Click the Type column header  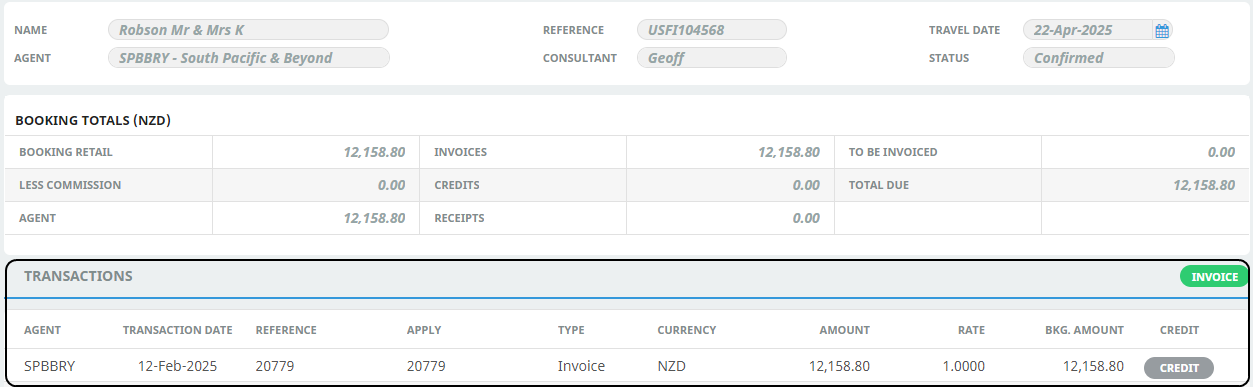point(571,330)
